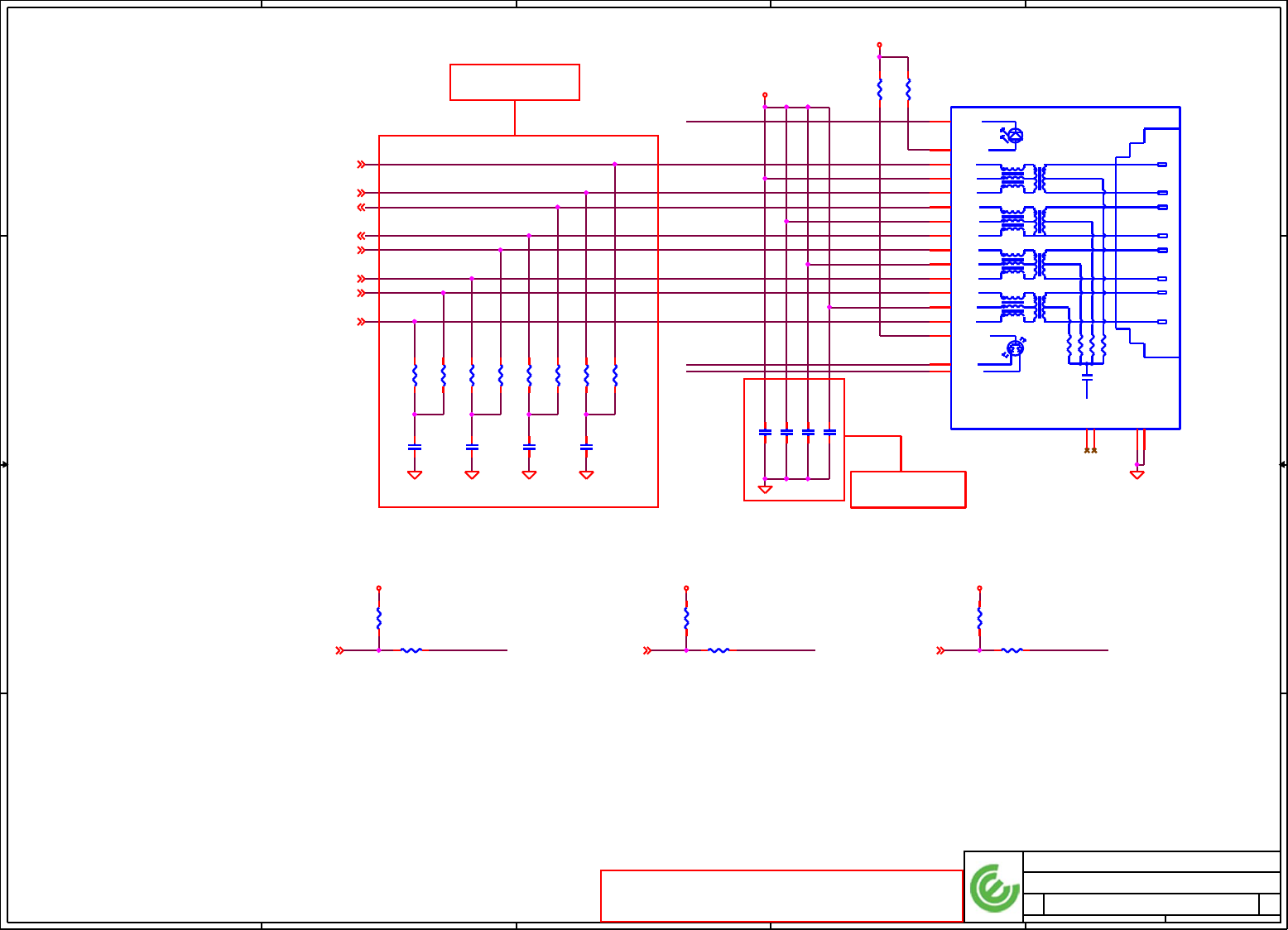Select the horizontal resistor in the rightmost bottom circuit

(x=1012, y=650)
